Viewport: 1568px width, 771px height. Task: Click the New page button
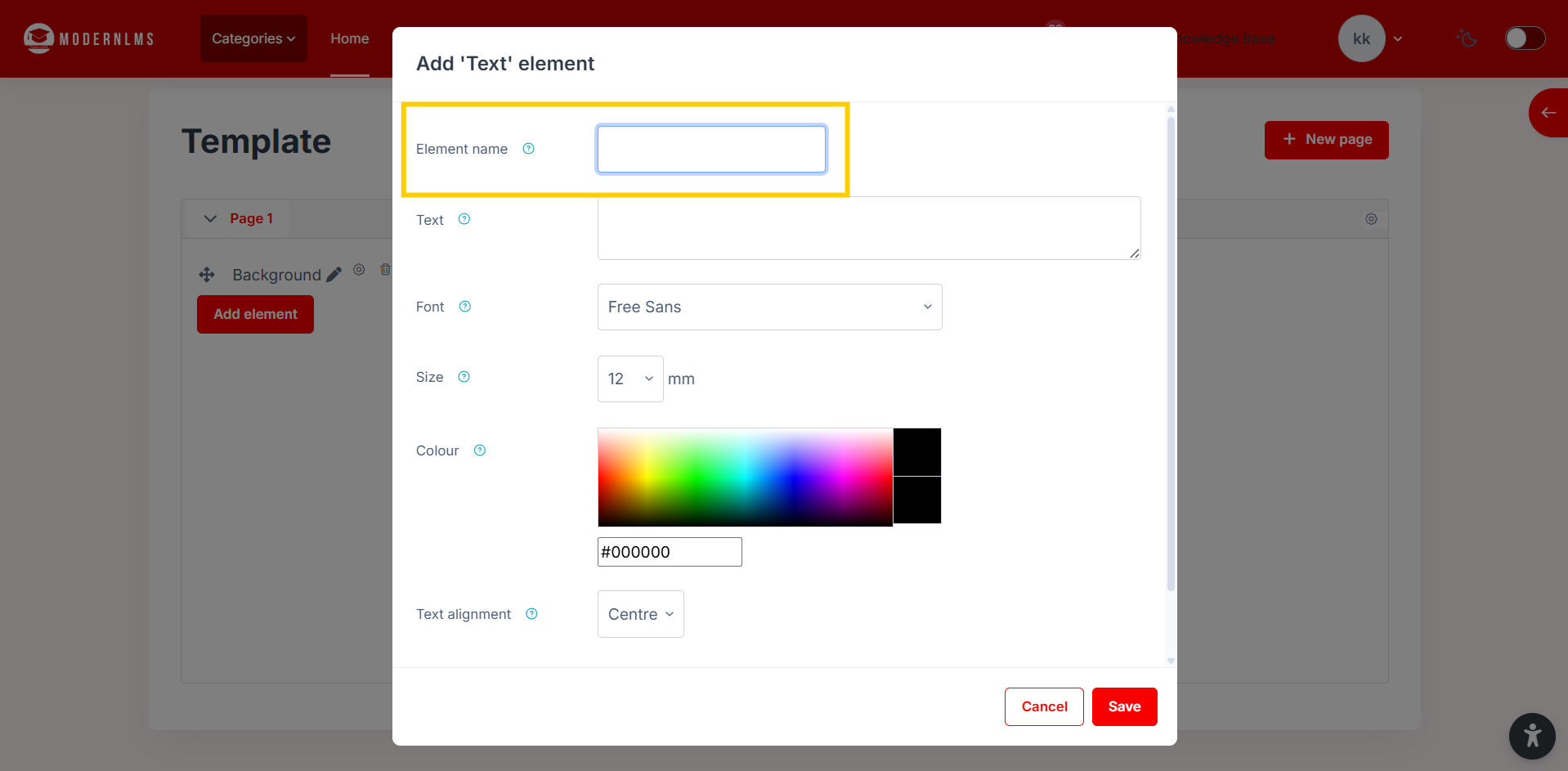coord(1326,140)
